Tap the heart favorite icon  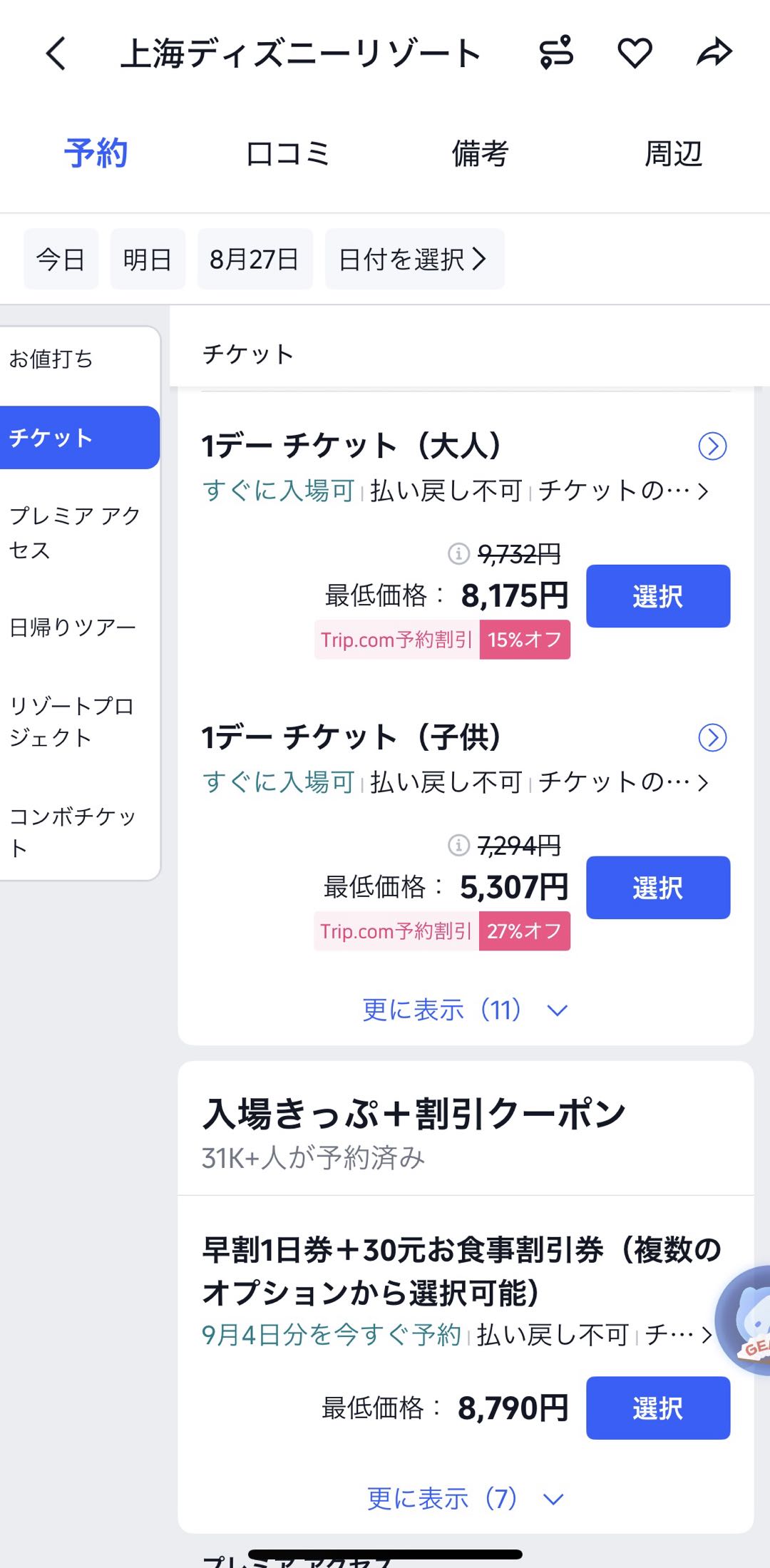(635, 53)
